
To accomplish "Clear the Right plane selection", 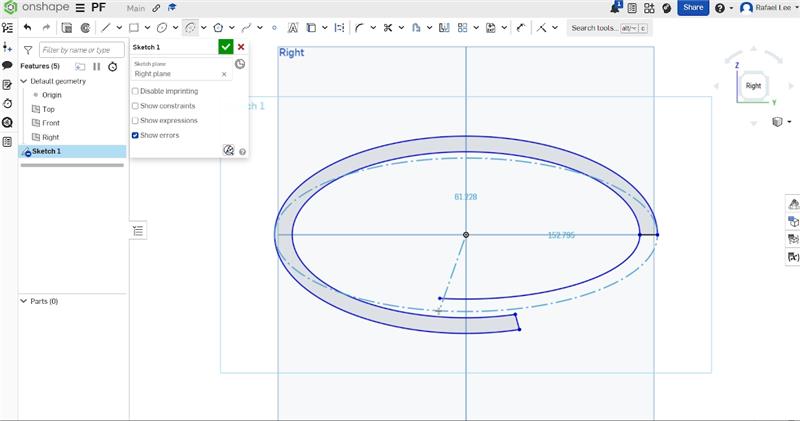I will [224, 74].
